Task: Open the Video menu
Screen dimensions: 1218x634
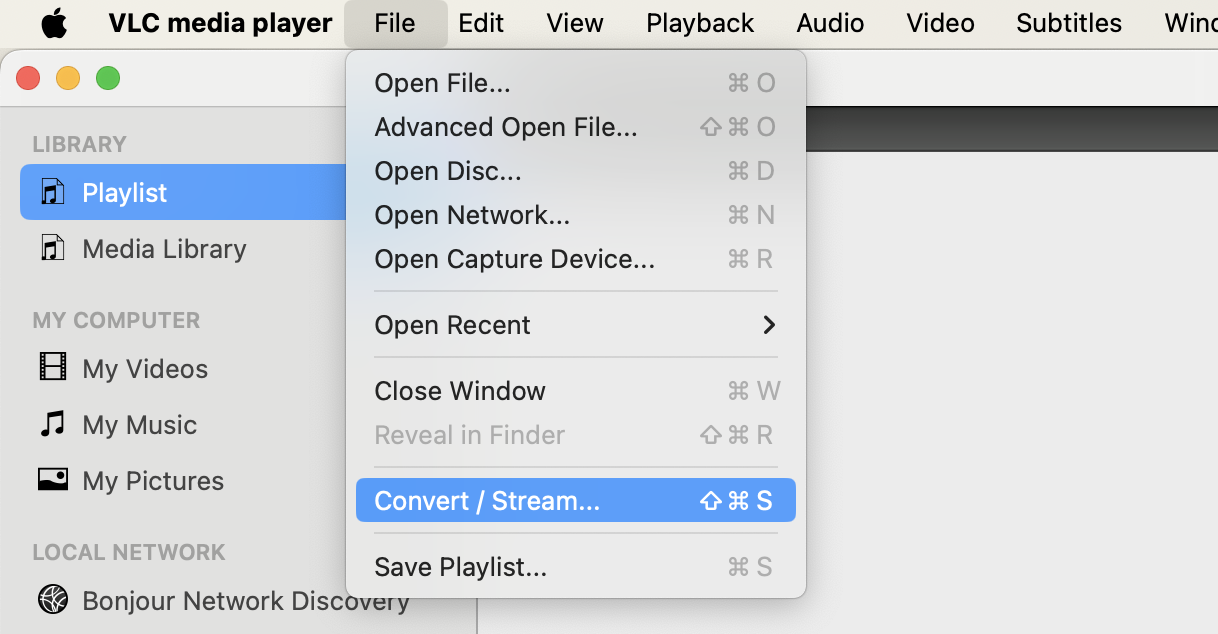Action: coord(939,22)
